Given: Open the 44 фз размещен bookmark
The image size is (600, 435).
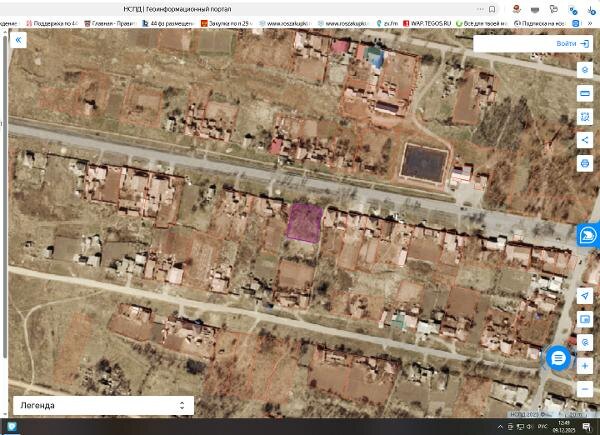Looking at the screenshot, I should point(168,23).
